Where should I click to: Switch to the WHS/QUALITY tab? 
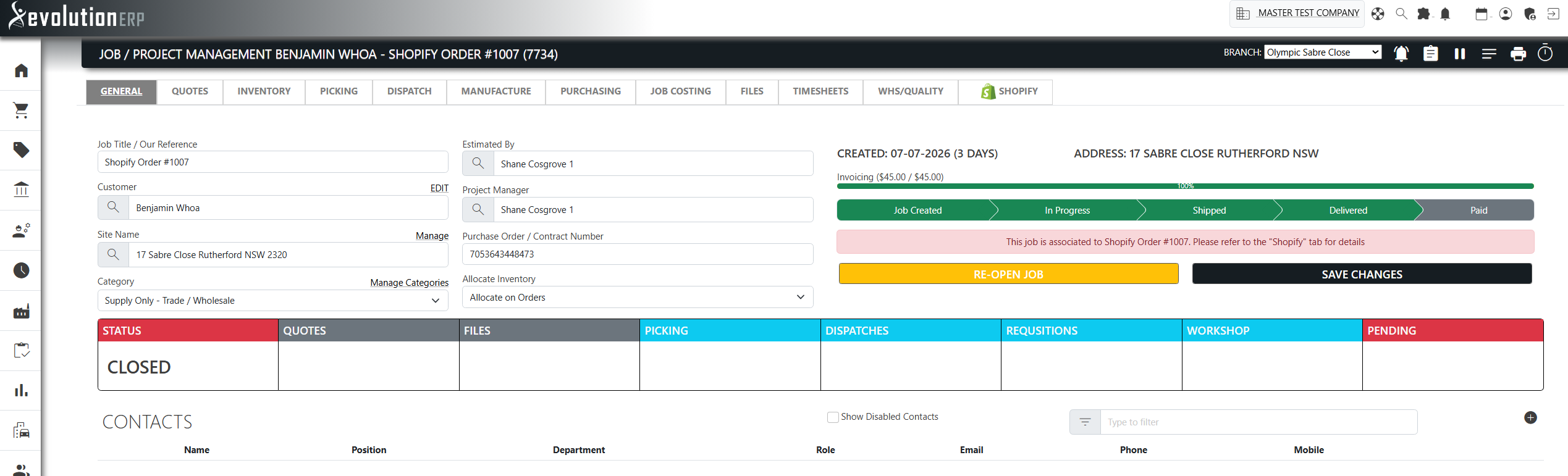pos(911,91)
